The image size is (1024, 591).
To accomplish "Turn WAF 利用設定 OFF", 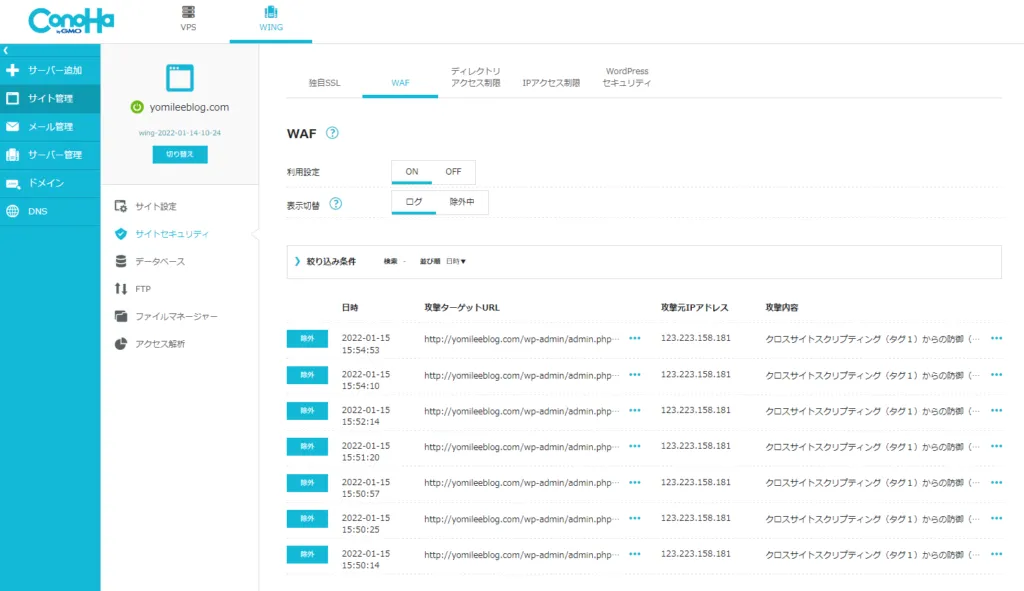I will tap(453, 172).
